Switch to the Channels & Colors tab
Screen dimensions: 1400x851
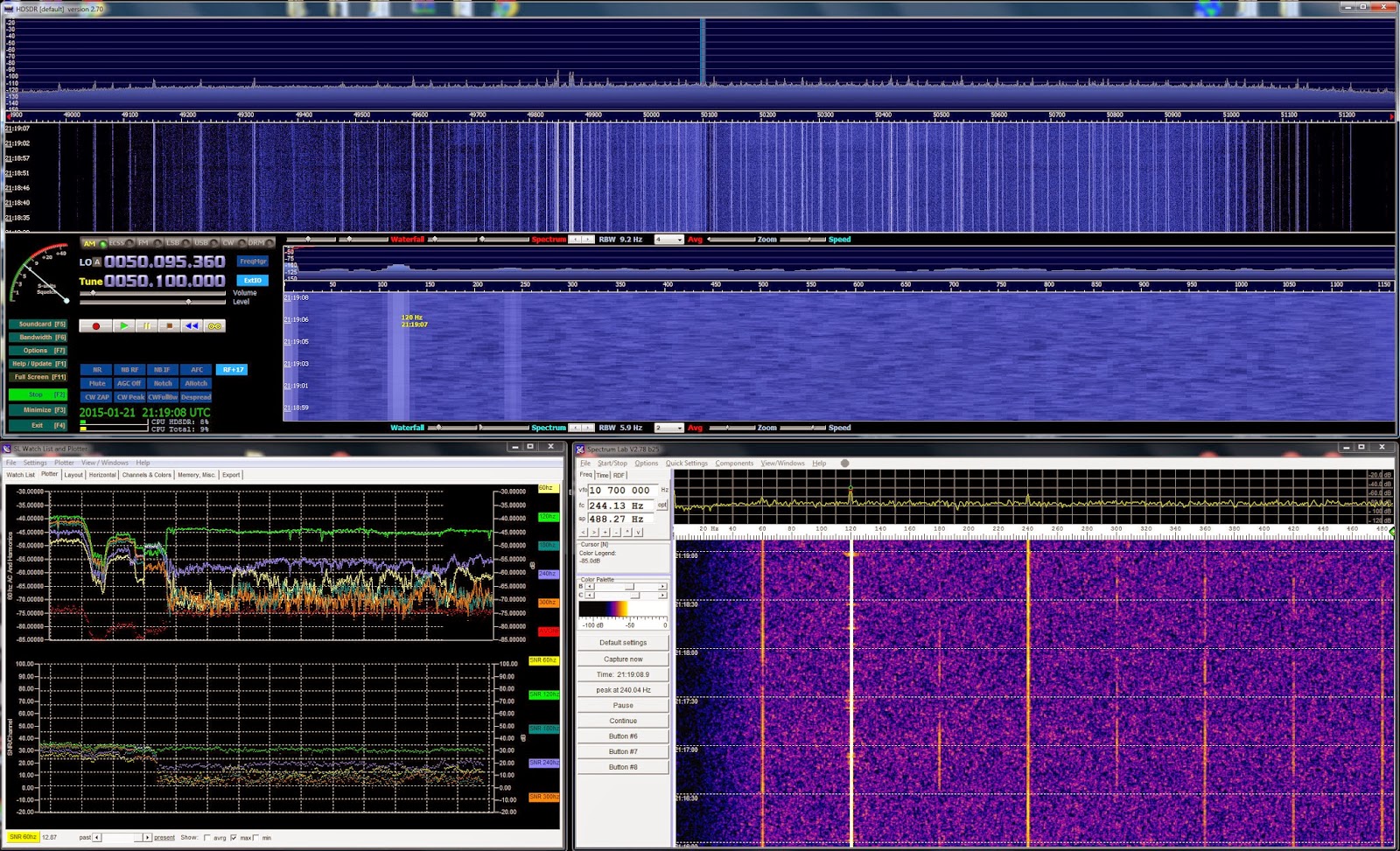click(147, 475)
